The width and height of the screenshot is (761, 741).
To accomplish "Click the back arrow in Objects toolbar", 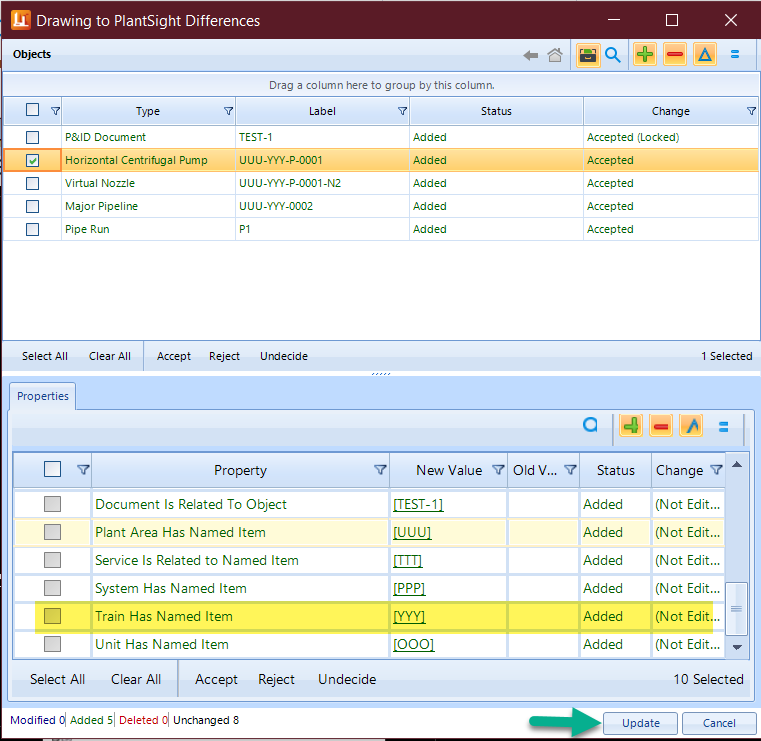I will 530,55.
